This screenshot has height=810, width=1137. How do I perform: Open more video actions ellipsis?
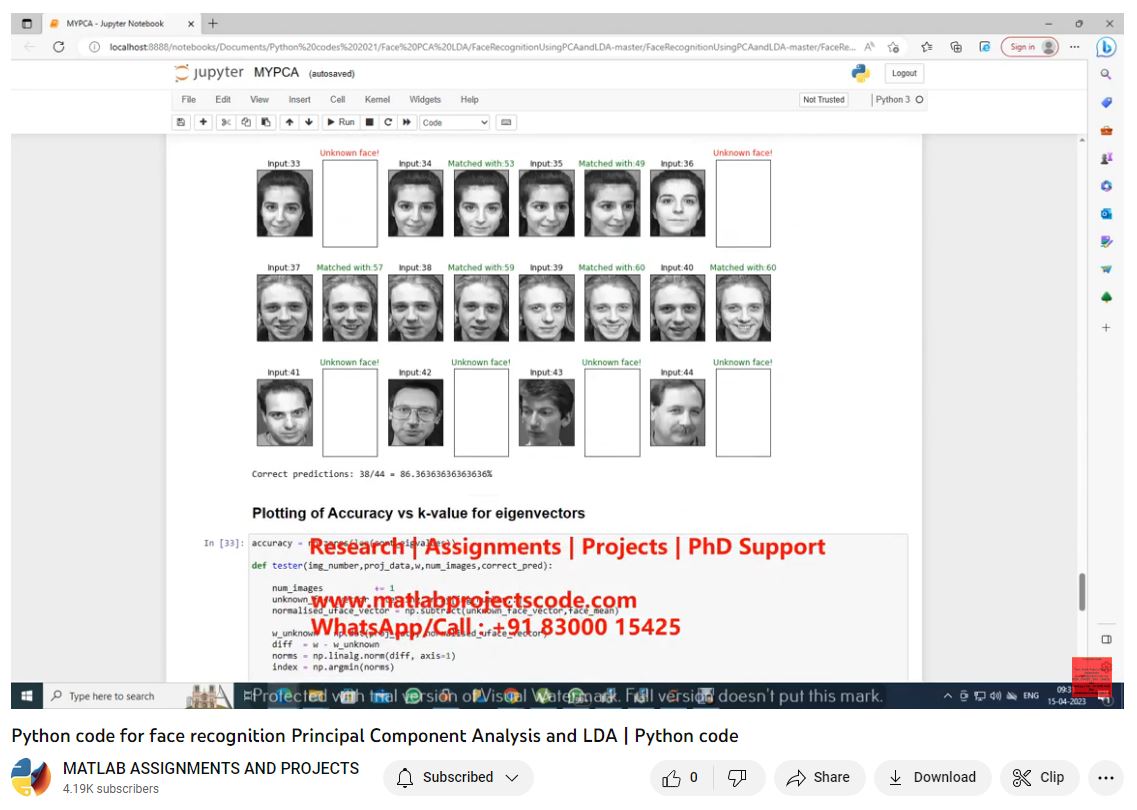click(x=1105, y=777)
